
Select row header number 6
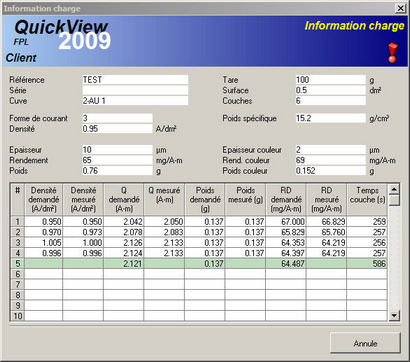18,274
